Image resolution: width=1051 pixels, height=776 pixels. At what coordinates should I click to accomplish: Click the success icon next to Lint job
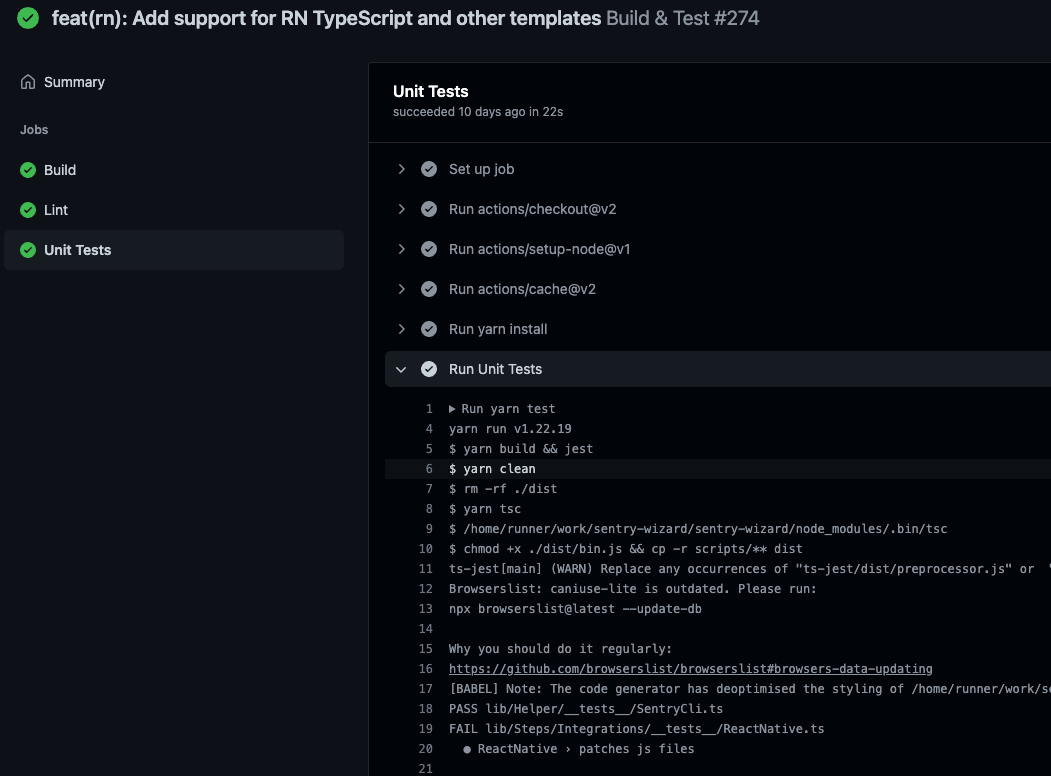[28, 210]
